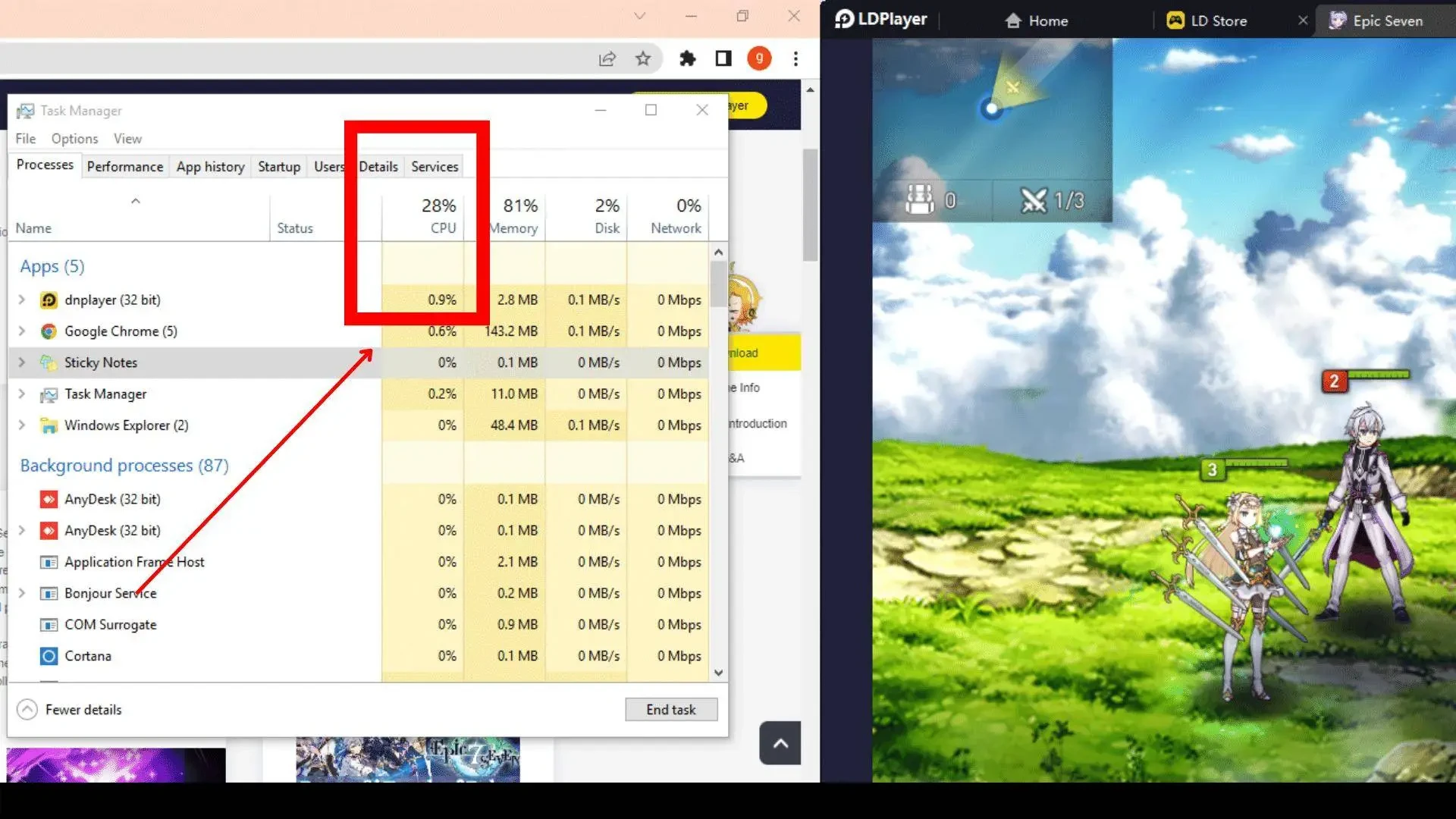
Task: Expand the Windows Explorer process group
Action: coord(22,425)
